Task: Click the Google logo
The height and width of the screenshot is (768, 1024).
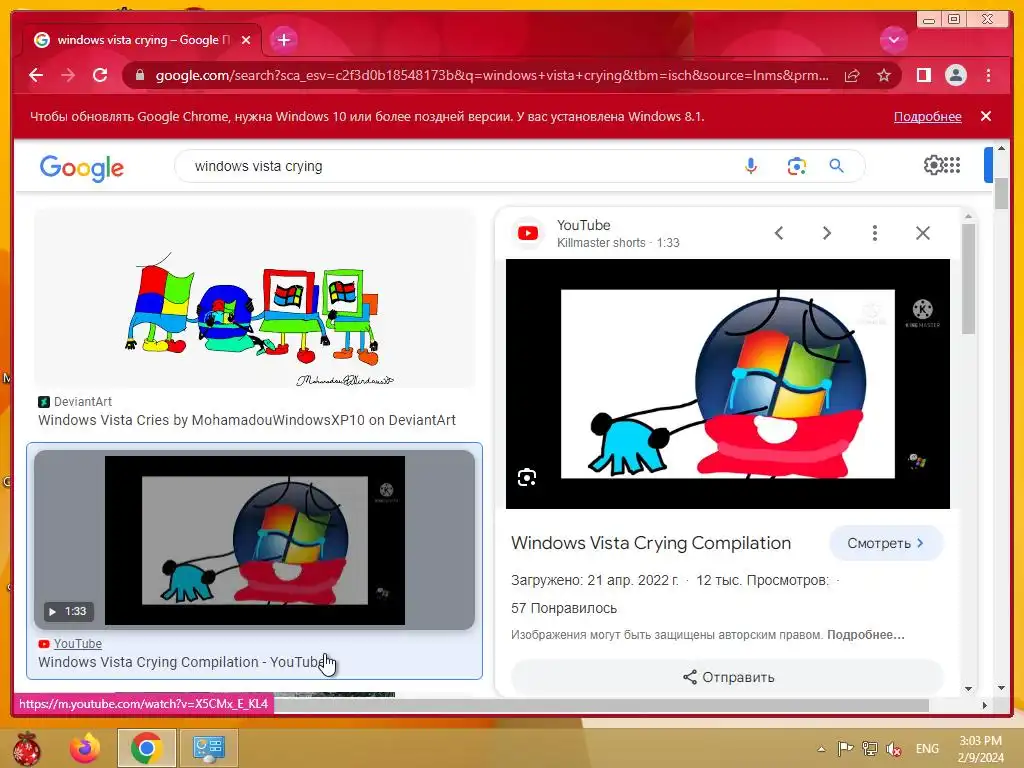Action: 82,168
